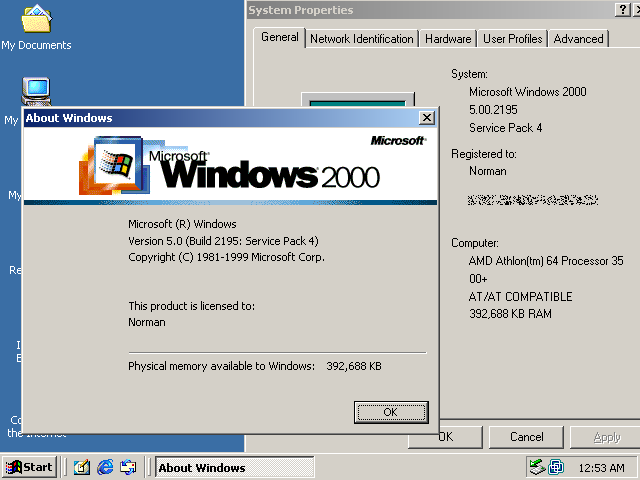Click '5.00.2195' version text
640x480 pixels.
coord(493,110)
